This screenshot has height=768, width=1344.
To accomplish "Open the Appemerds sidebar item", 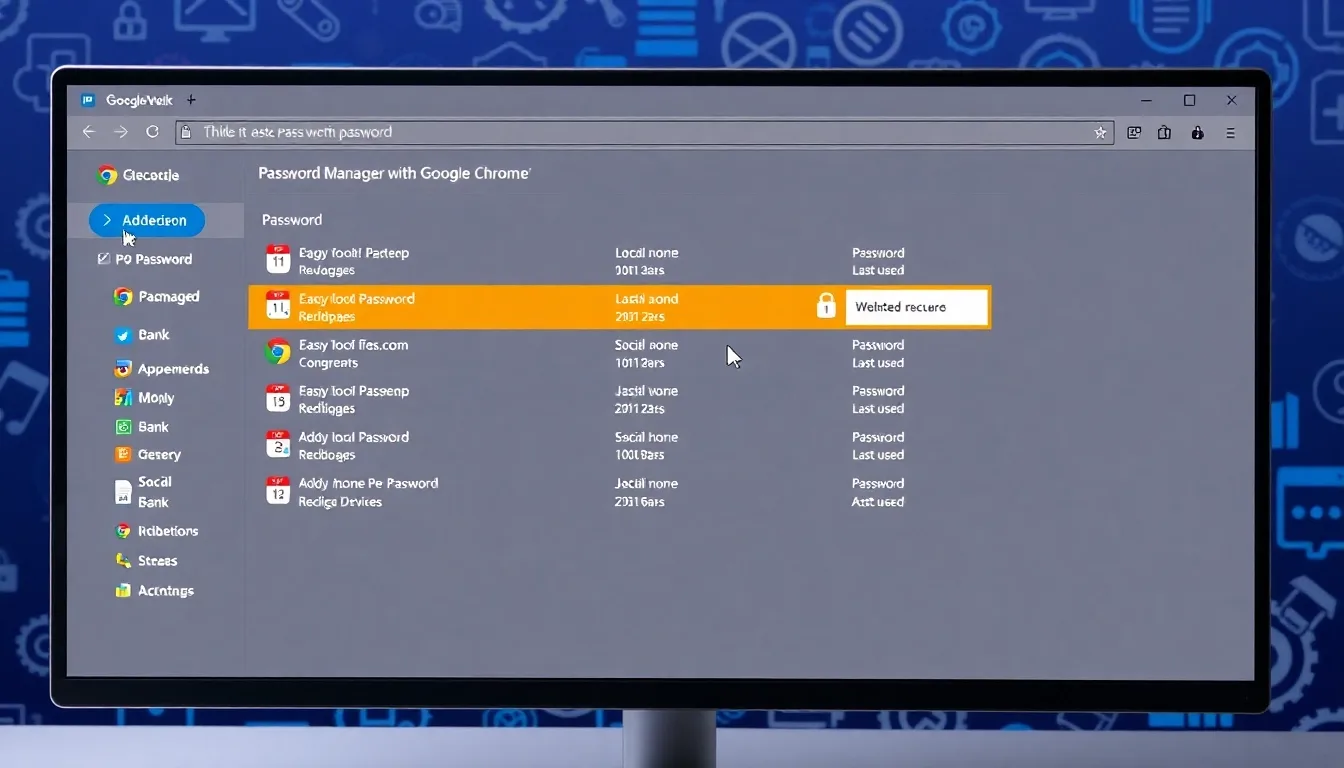I will click(x=162, y=369).
